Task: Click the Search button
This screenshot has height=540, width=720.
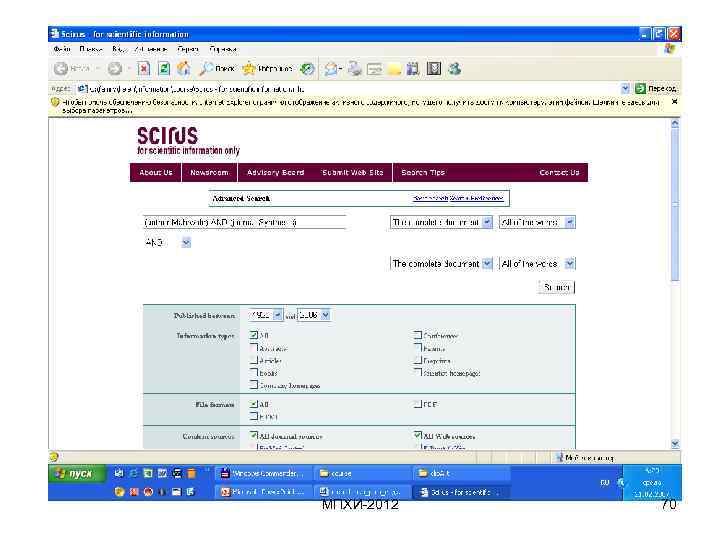Action: click(557, 287)
